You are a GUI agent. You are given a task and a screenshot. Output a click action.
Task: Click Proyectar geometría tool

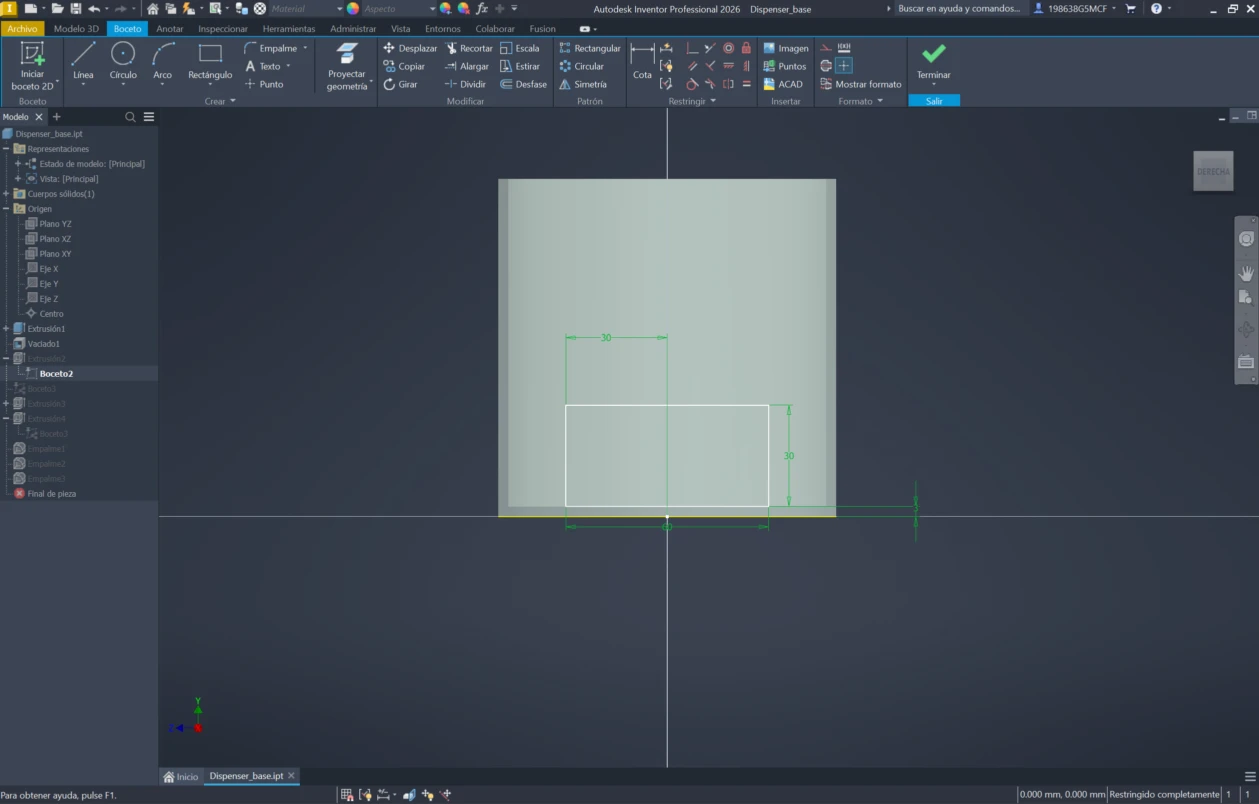(347, 67)
